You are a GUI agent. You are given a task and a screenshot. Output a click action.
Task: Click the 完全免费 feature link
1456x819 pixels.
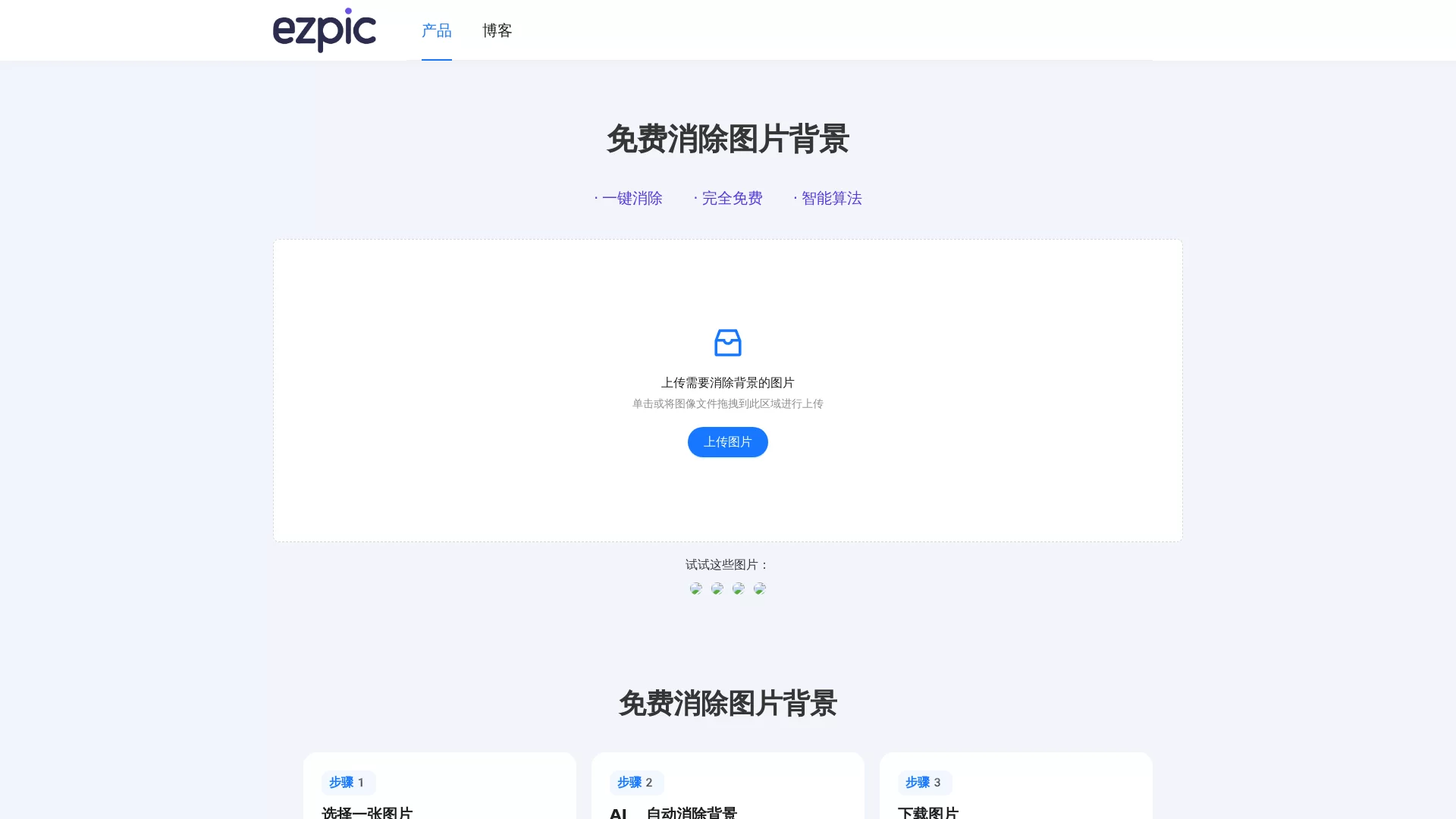(730, 198)
